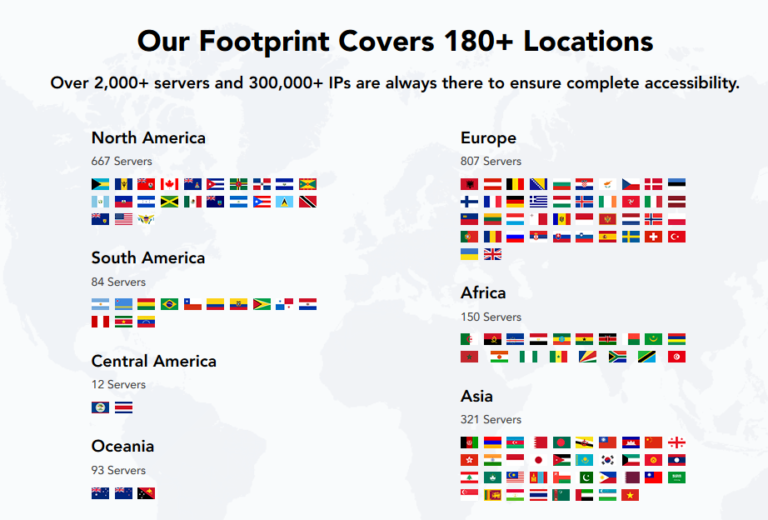Select the Europe heading
The image size is (768, 520).
click(x=488, y=139)
